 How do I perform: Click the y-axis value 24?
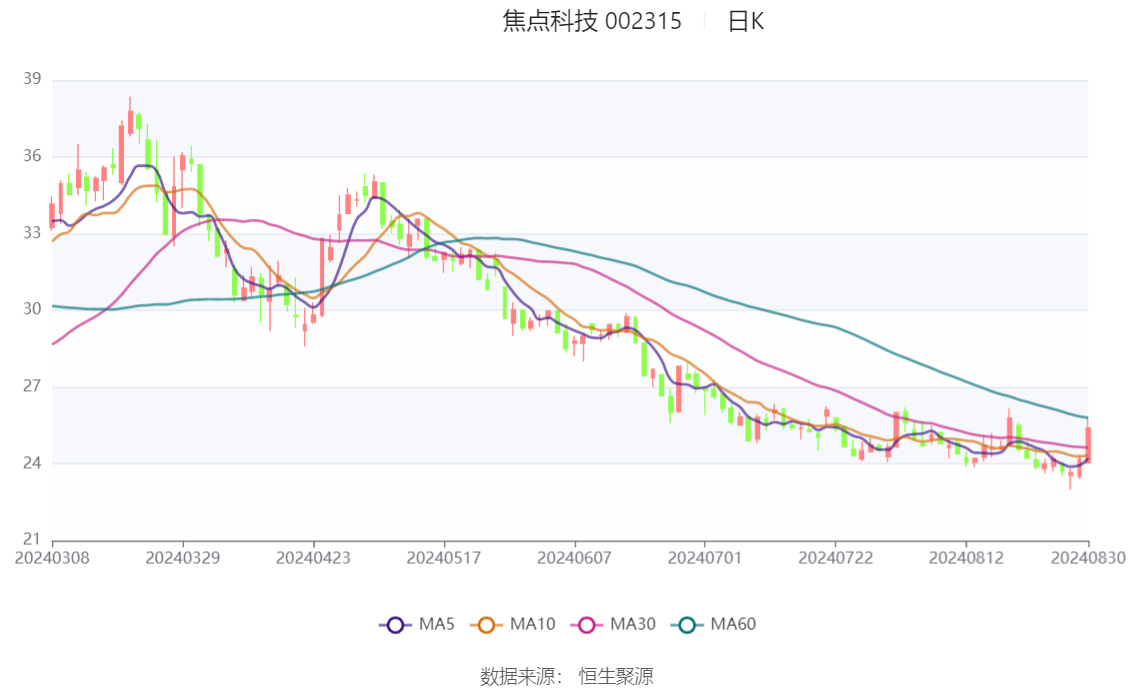point(32,463)
